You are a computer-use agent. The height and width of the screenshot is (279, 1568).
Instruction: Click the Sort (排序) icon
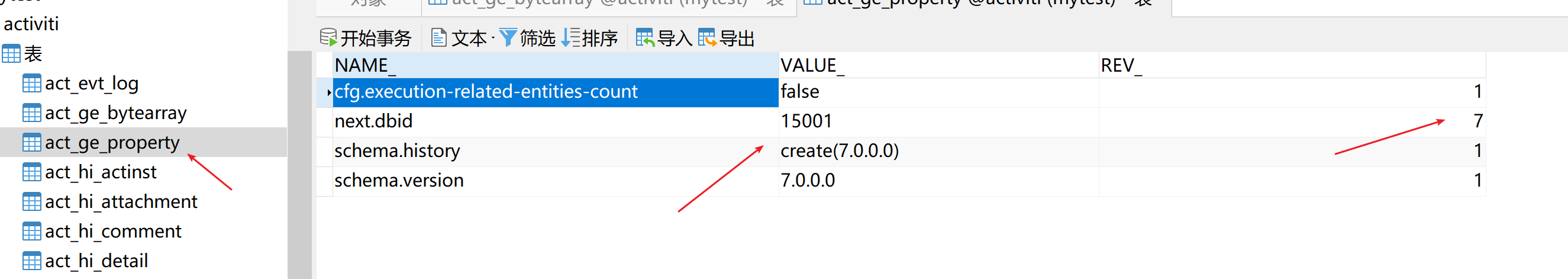tap(570, 38)
